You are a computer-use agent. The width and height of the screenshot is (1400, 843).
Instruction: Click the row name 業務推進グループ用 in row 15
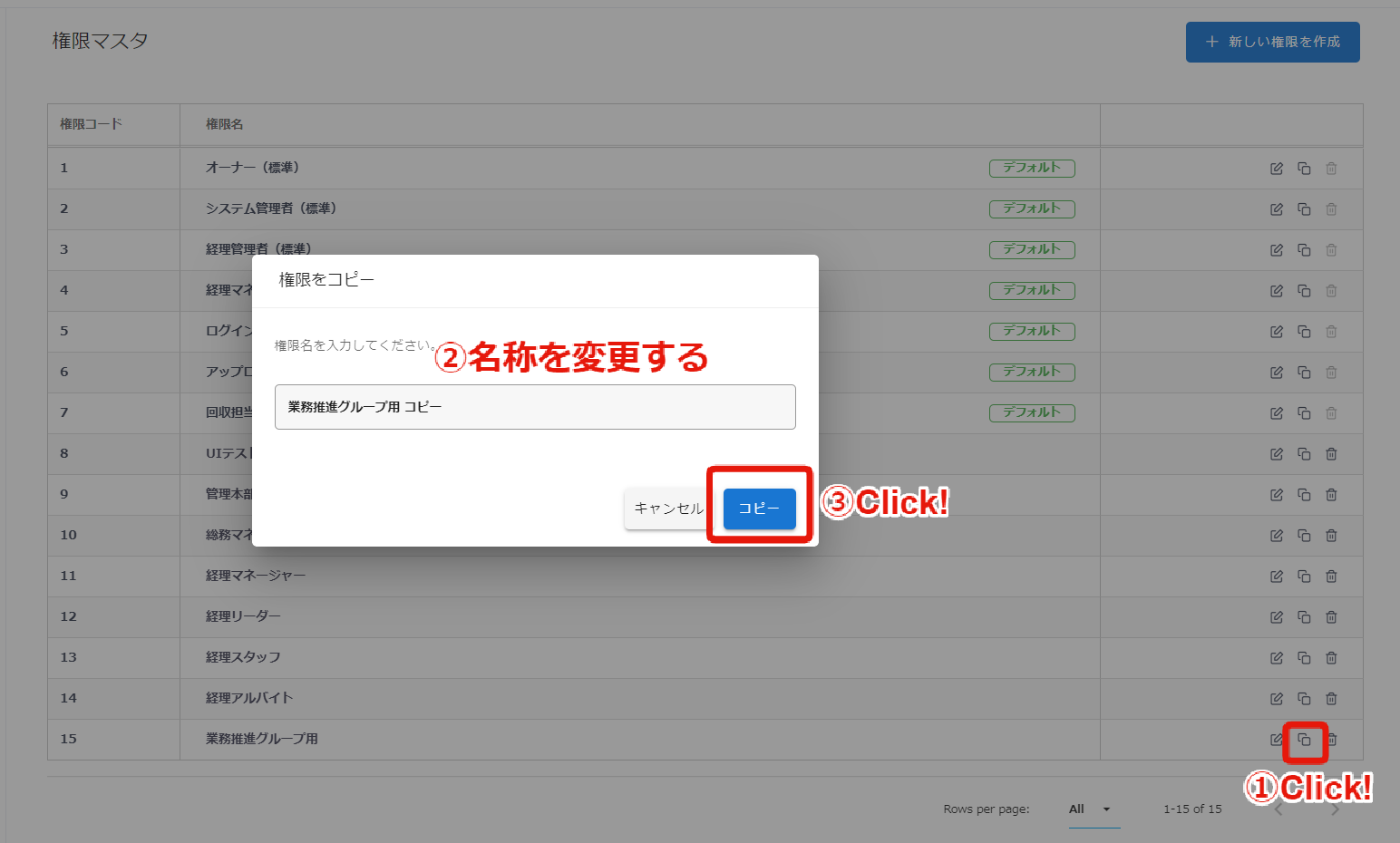262,739
